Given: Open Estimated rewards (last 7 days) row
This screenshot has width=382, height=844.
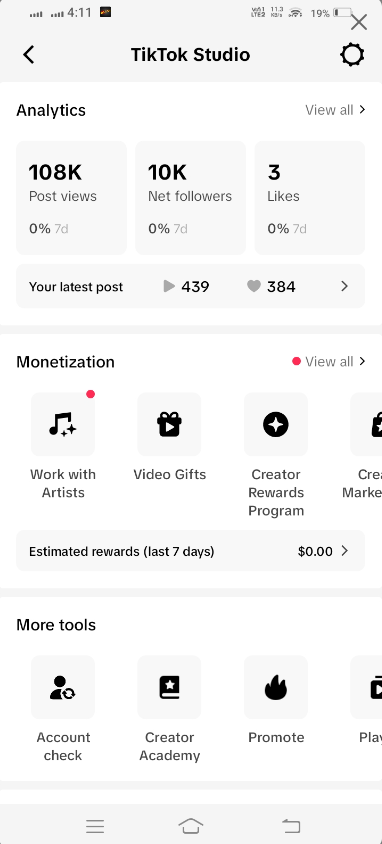Looking at the screenshot, I should click(x=190, y=551).
